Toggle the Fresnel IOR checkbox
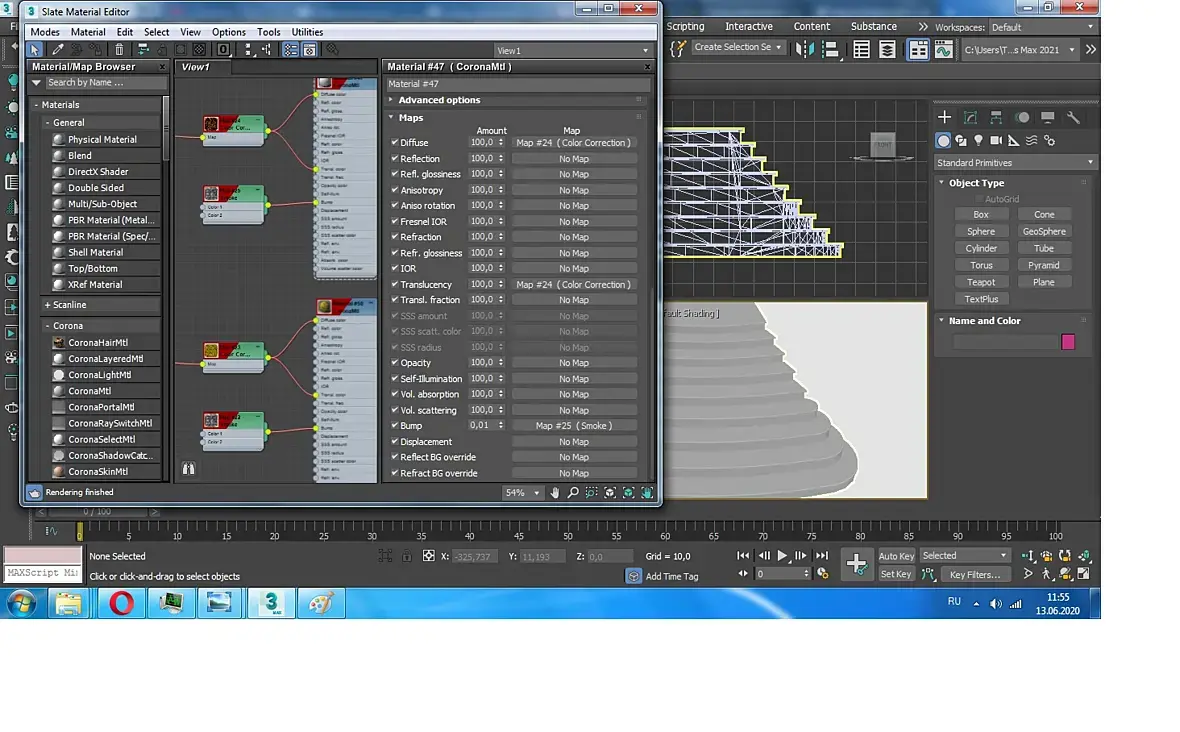This screenshot has height=732, width=1180. tap(394, 221)
